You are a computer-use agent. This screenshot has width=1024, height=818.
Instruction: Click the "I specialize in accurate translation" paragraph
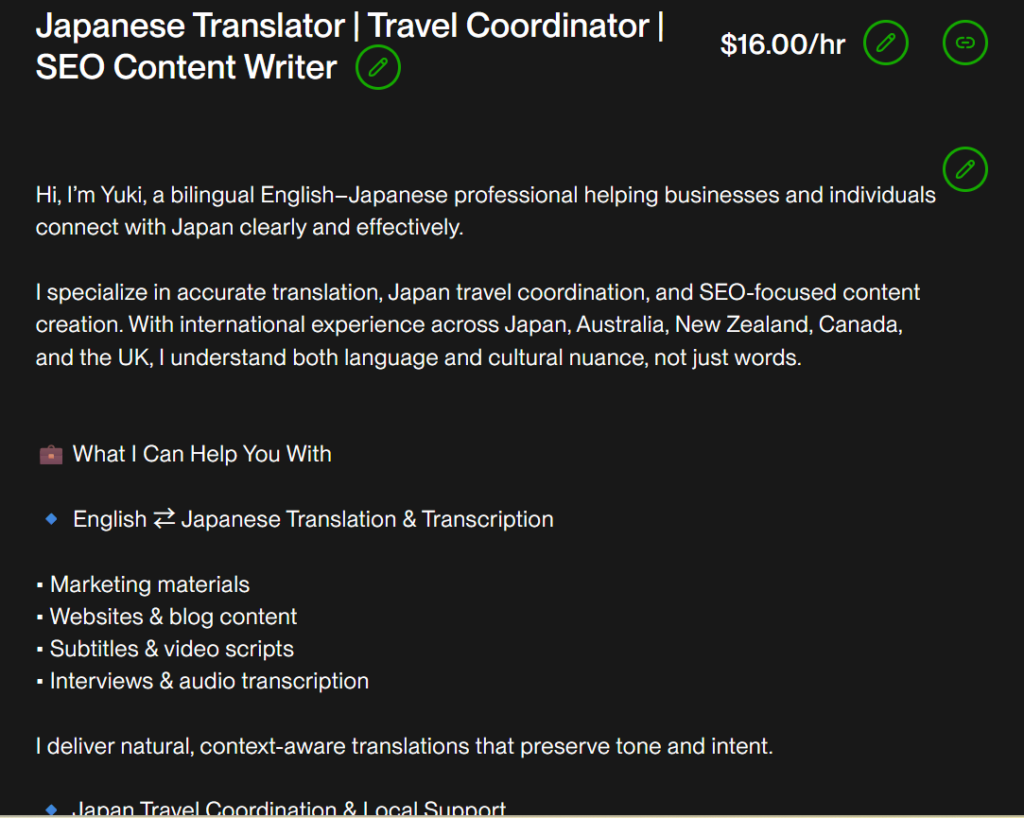(477, 325)
